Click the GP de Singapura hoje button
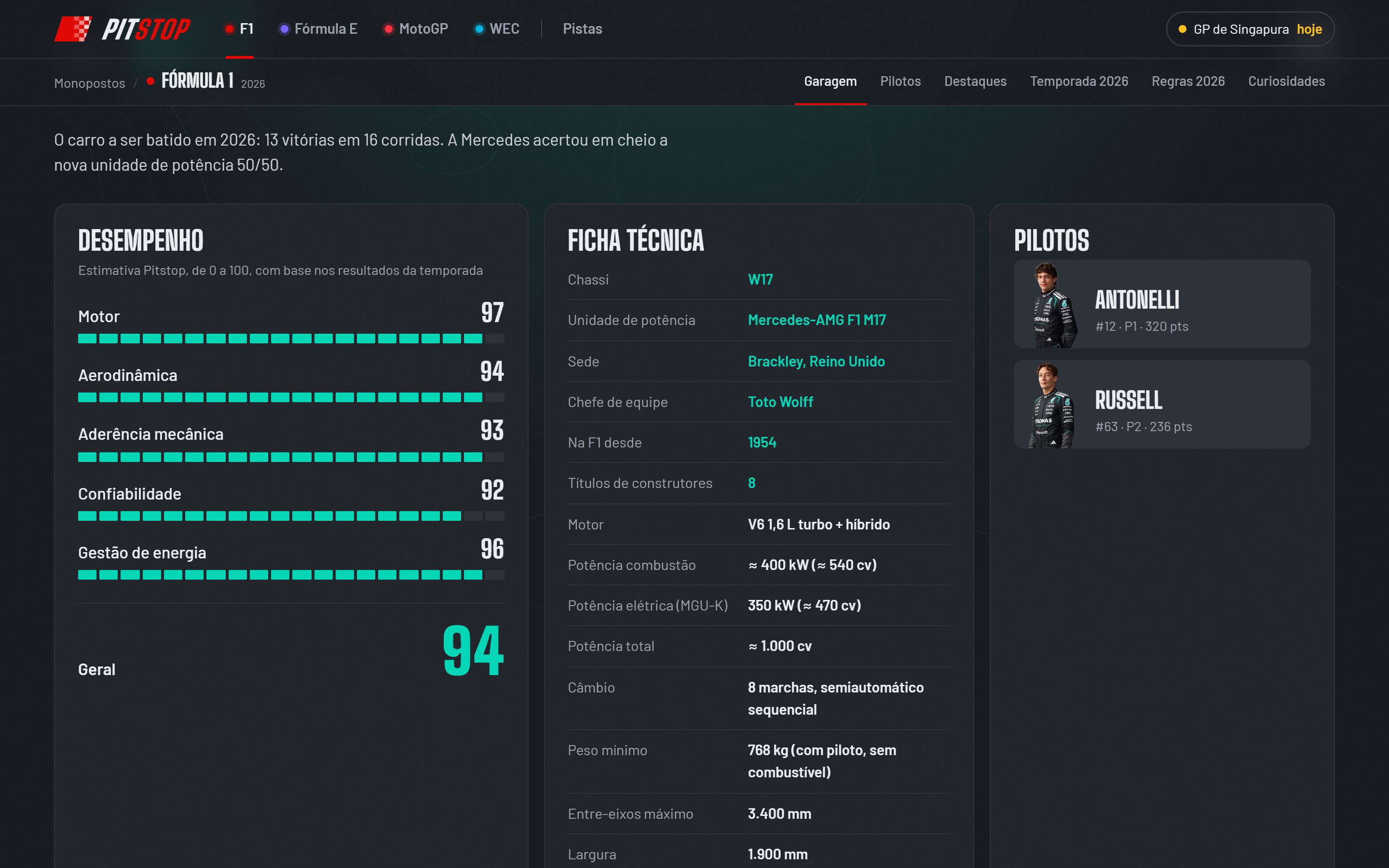The image size is (1389, 868). [1250, 29]
